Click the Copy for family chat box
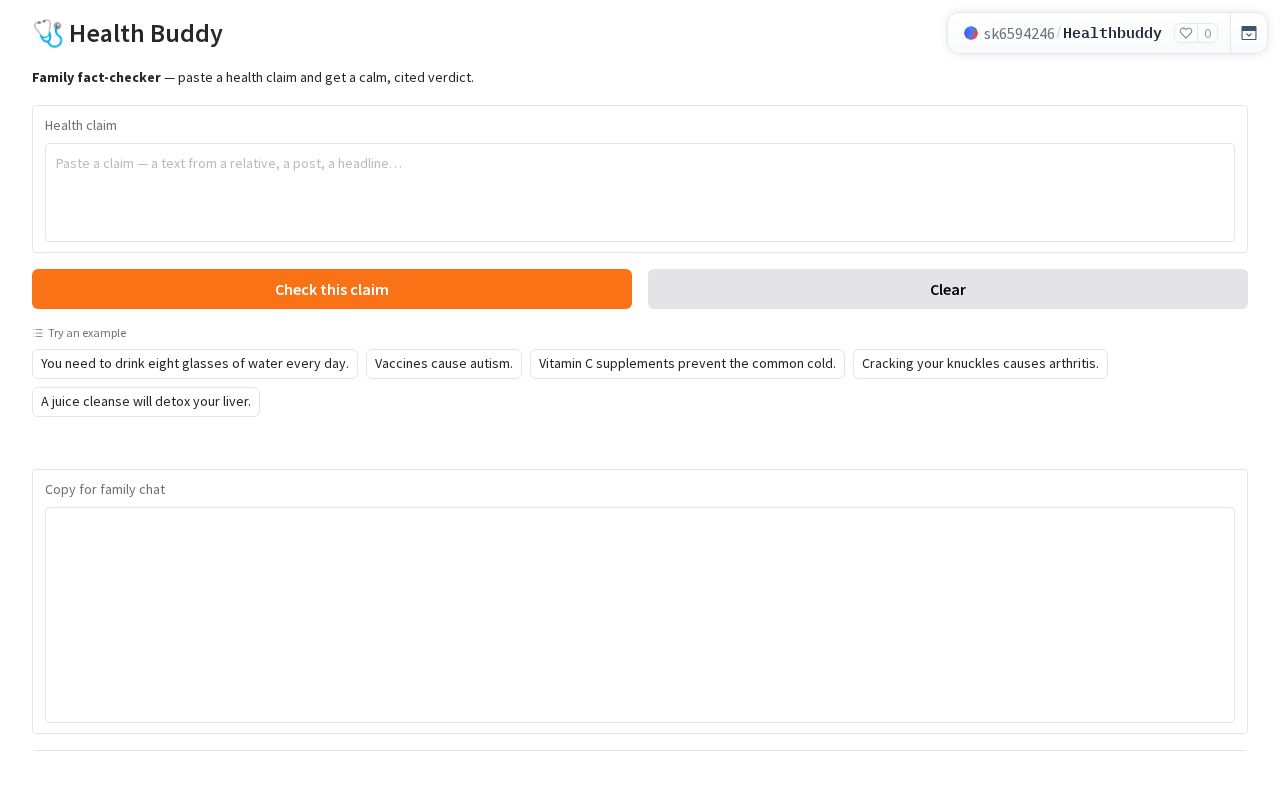The height and width of the screenshot is (800, 1280). click(x=640, y=615)
